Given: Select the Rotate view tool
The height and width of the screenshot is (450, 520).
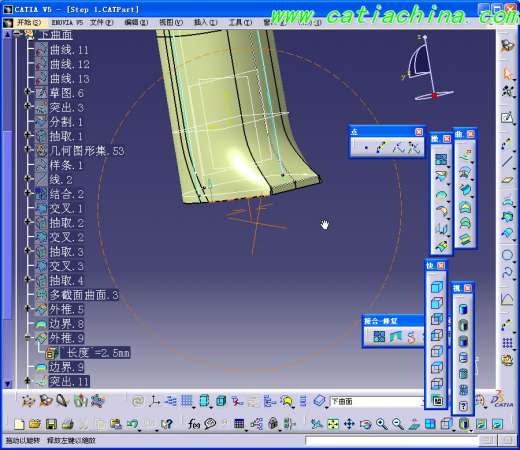Looking at the screenshot, I should point(365,424).
